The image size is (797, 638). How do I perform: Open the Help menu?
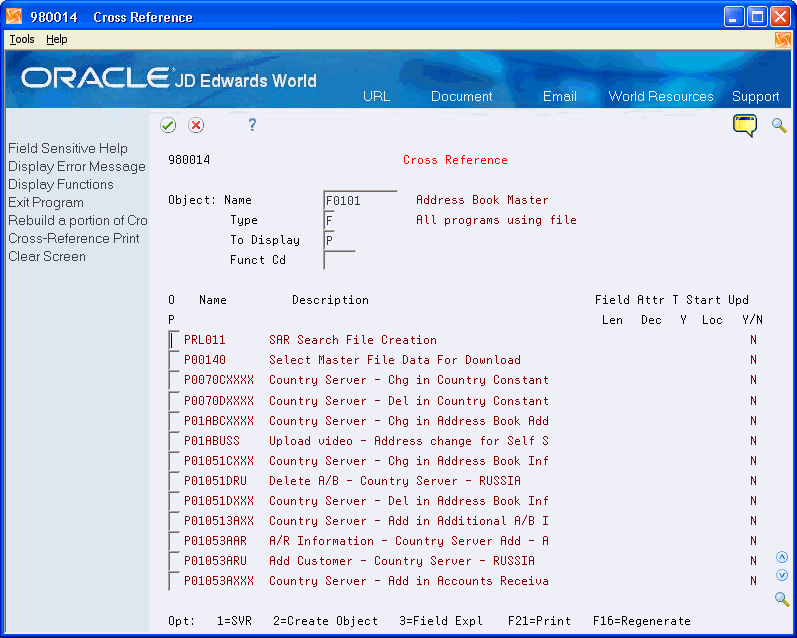pyautogui.click(x=56, y=39)
